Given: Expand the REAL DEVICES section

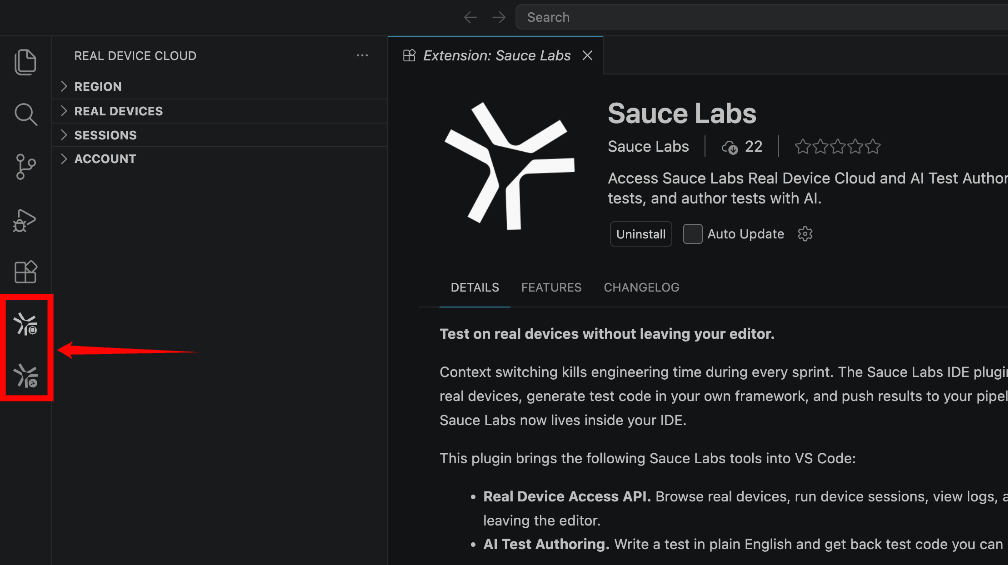Looking at the screenshot, I should point(219,111).
